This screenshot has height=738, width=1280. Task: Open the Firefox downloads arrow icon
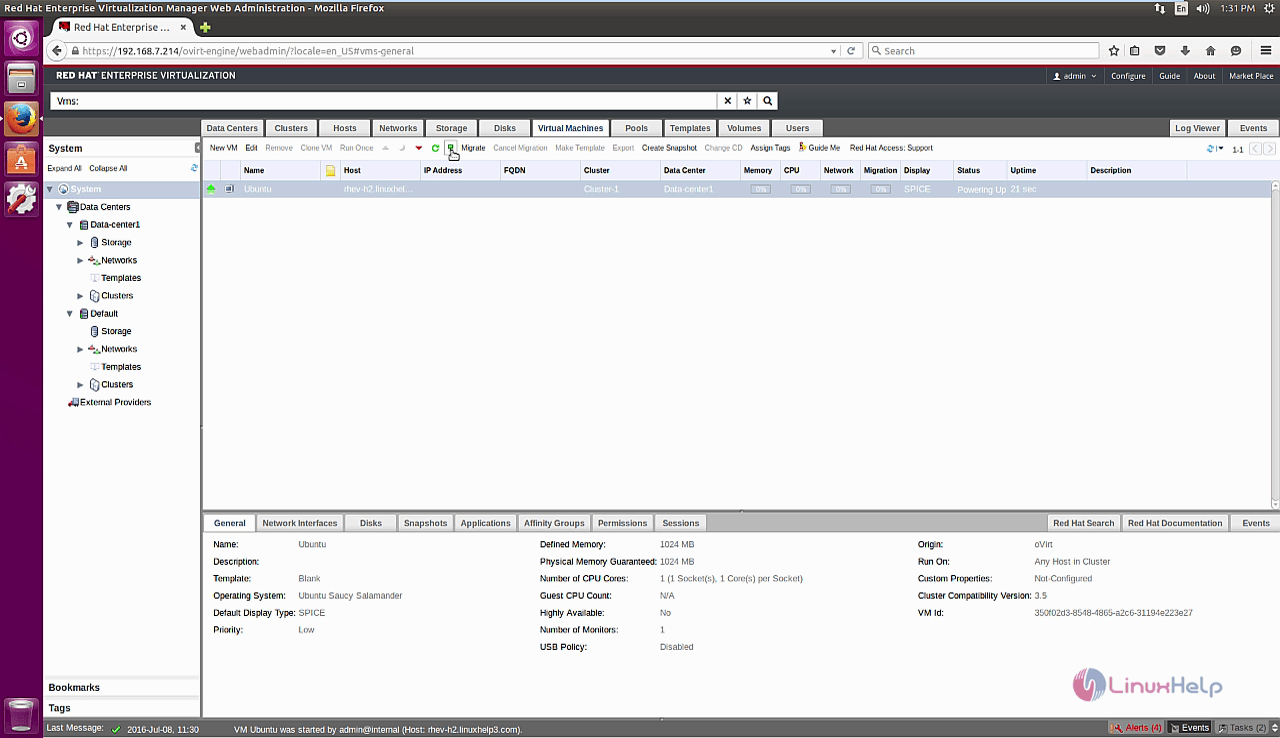pos(1185,51)
